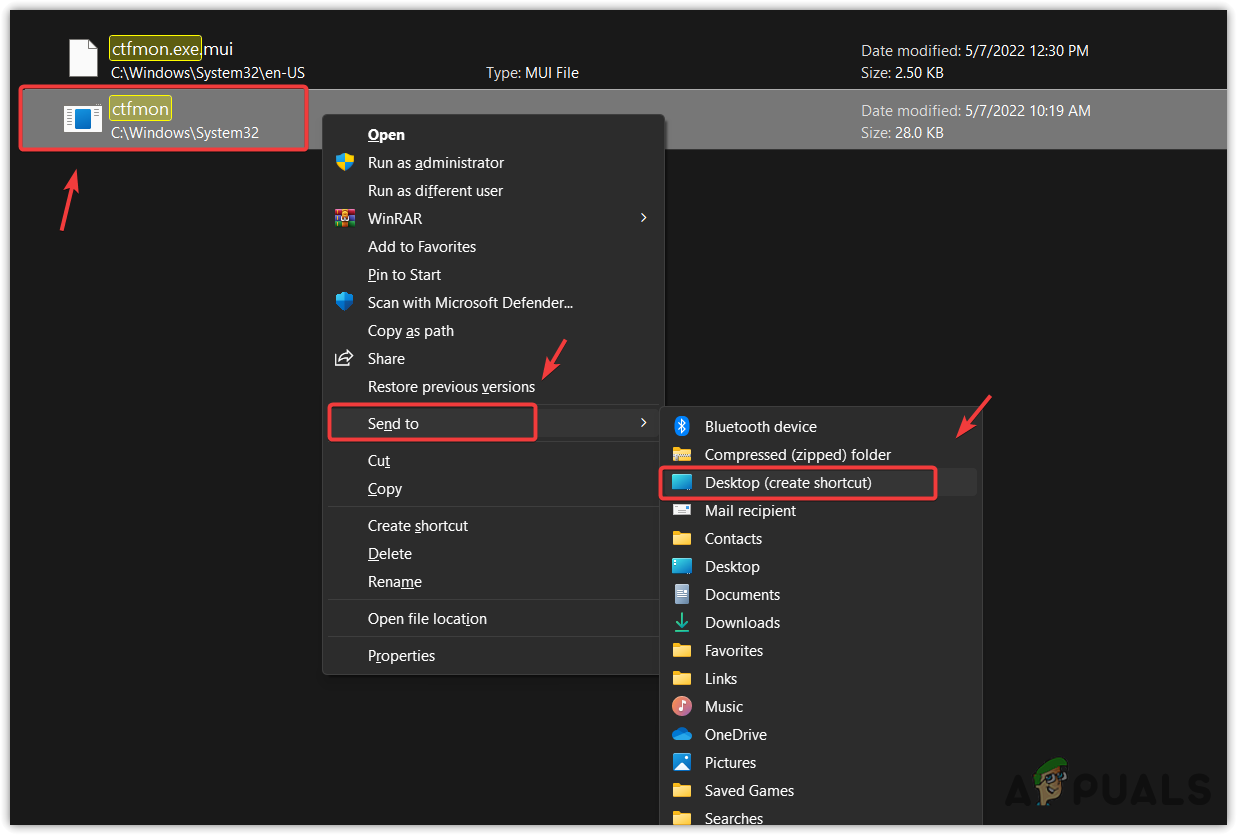Screen dimensions: 1237x835
Task: Open ctfmon file Properties
Action: point(401,655)
